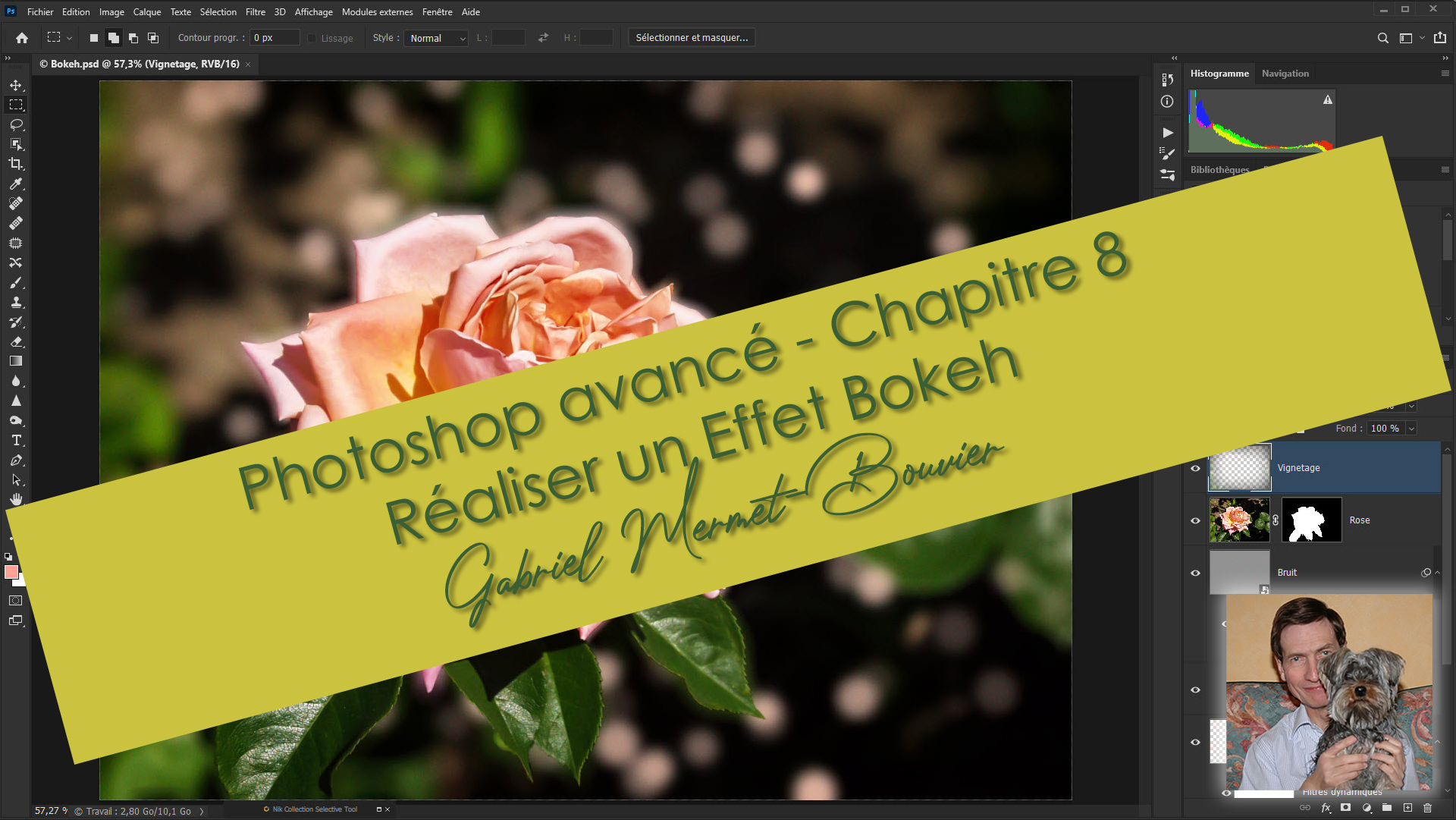Select the Rose layer mask thumbnail

point(1311,520)
